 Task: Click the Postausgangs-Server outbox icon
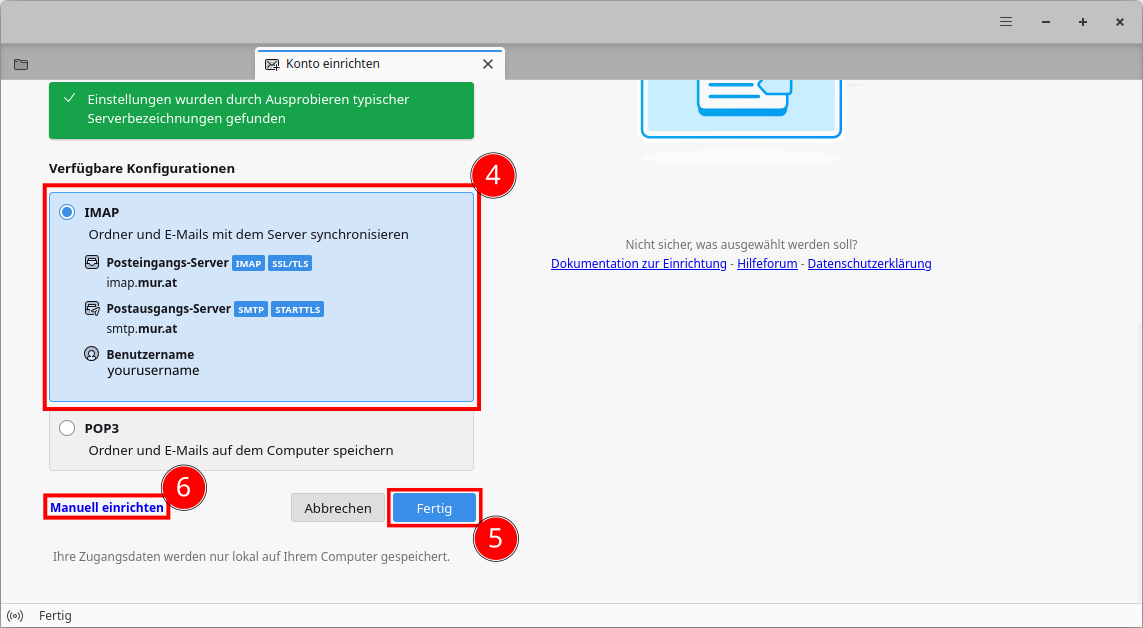click(93, 309)
